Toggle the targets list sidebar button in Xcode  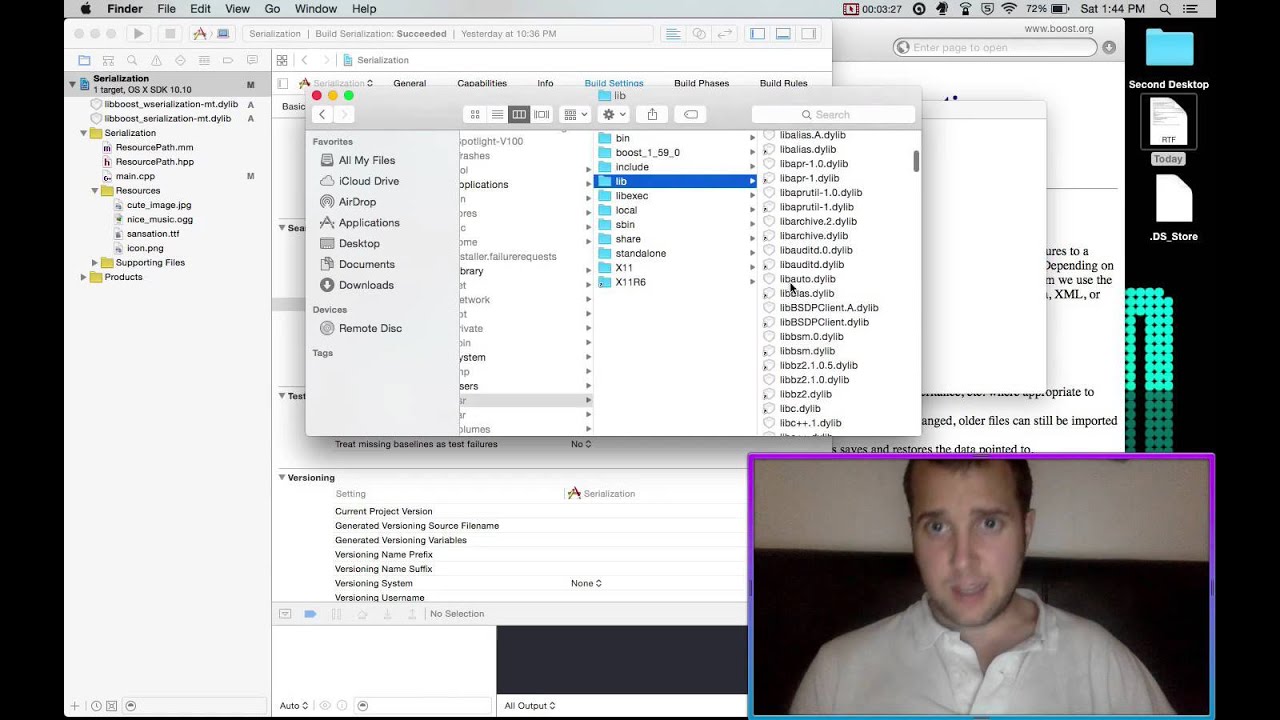(282, 83)
